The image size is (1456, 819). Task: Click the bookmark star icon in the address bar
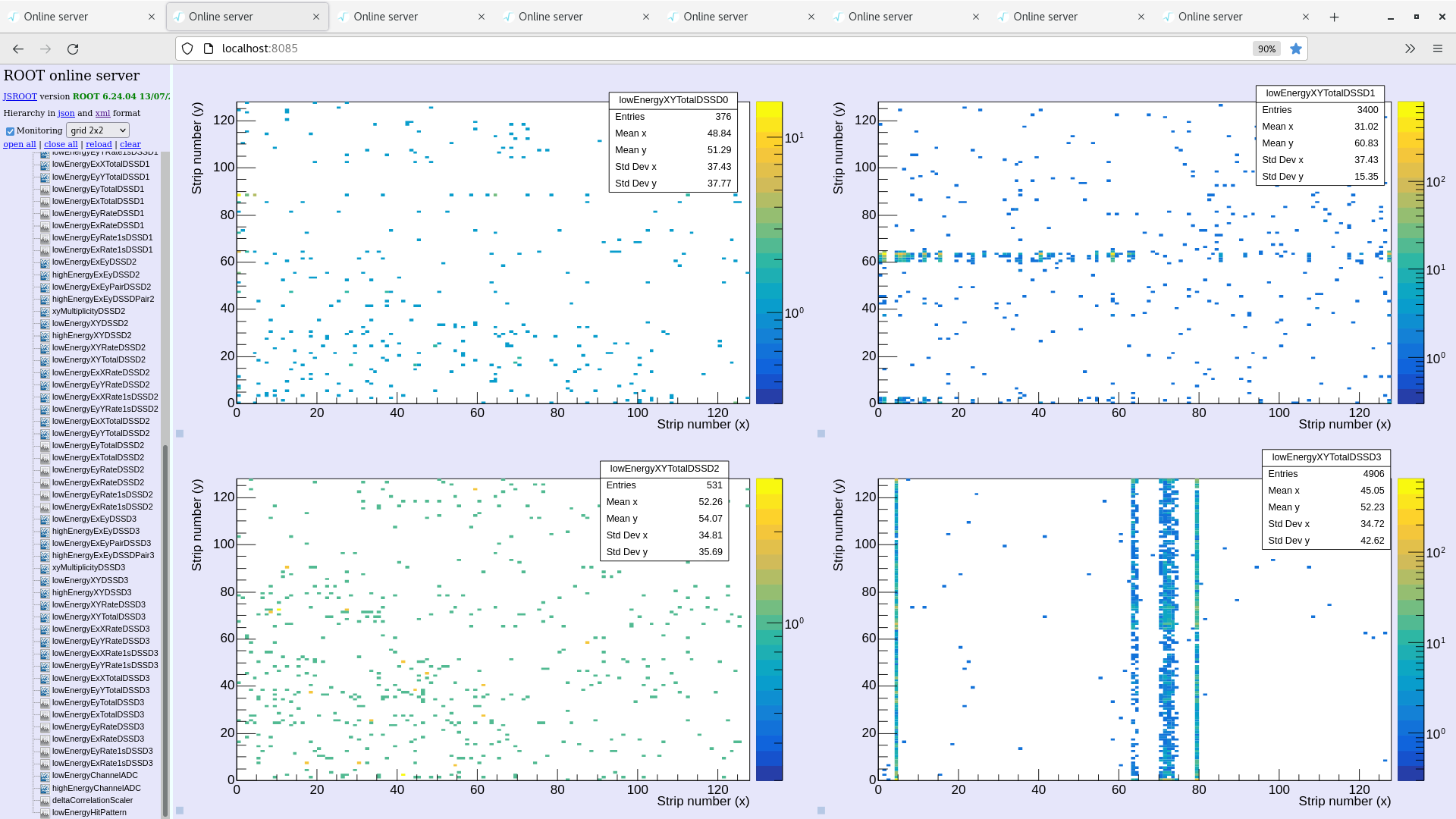click(x=1296, y=49)
